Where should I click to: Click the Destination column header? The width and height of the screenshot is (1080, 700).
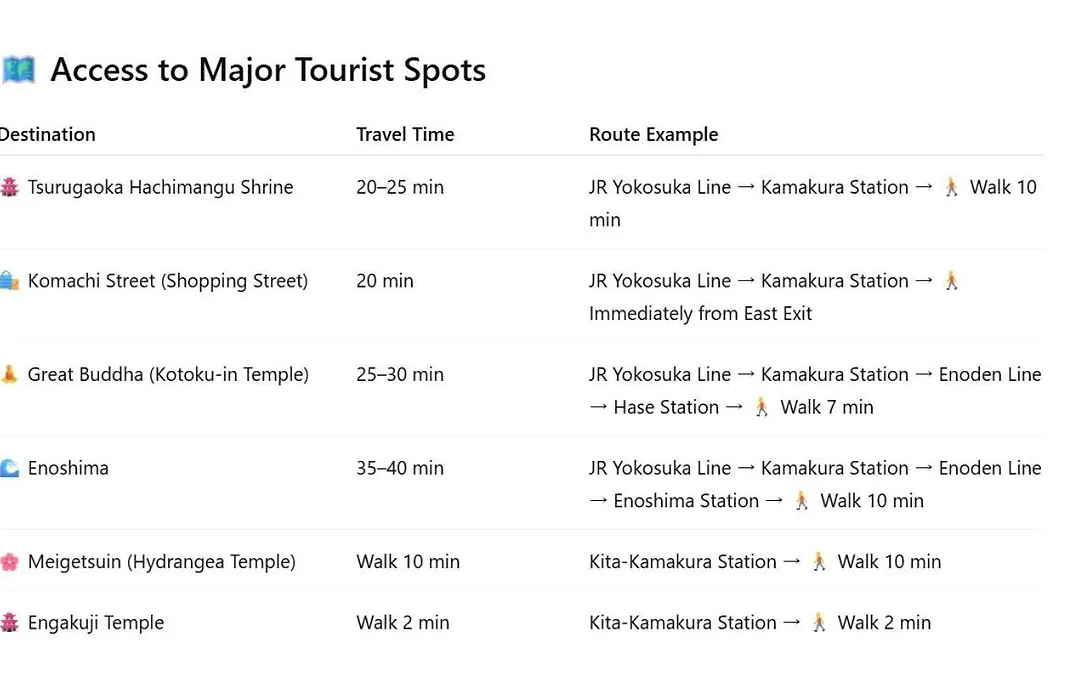[x=47, y=134]
